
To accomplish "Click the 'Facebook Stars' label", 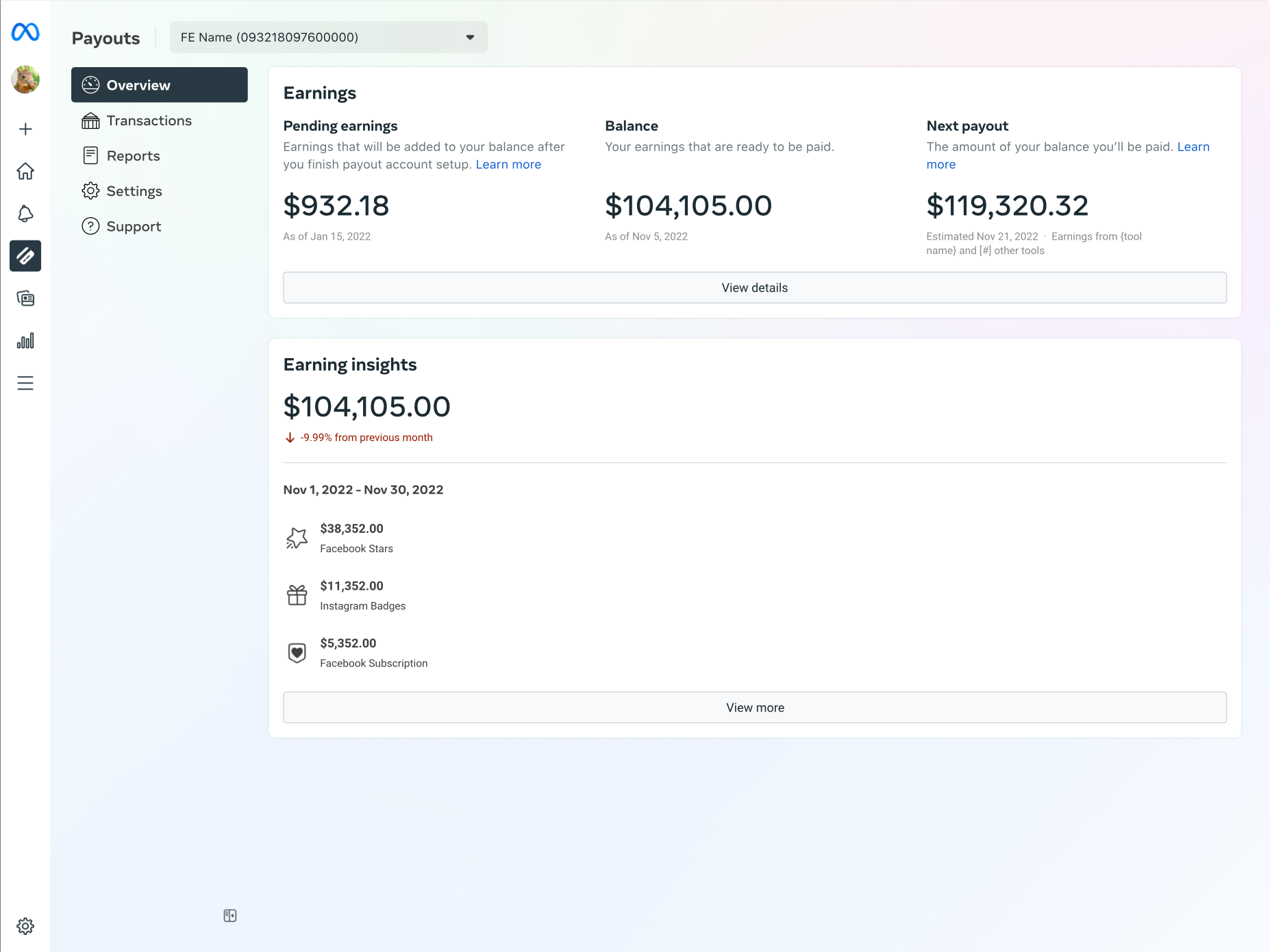I will tap(356, 549).
